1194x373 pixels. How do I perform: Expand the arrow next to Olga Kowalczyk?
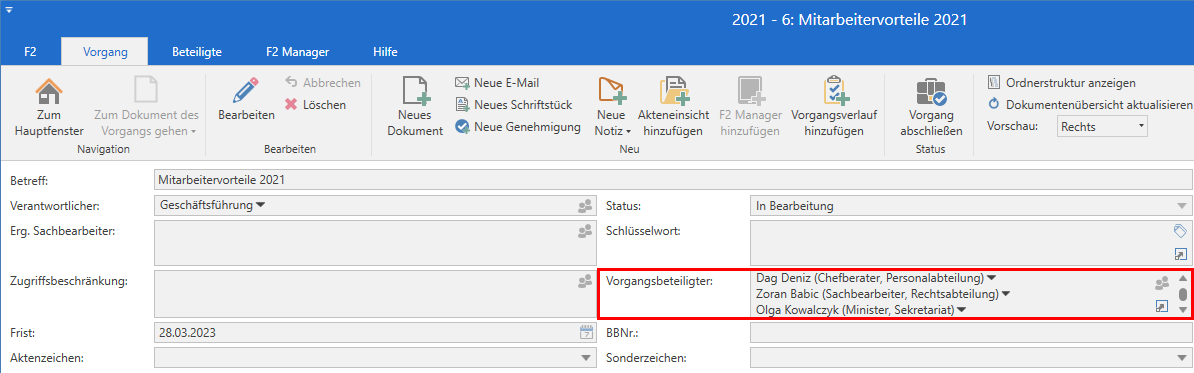coord(962,310)
